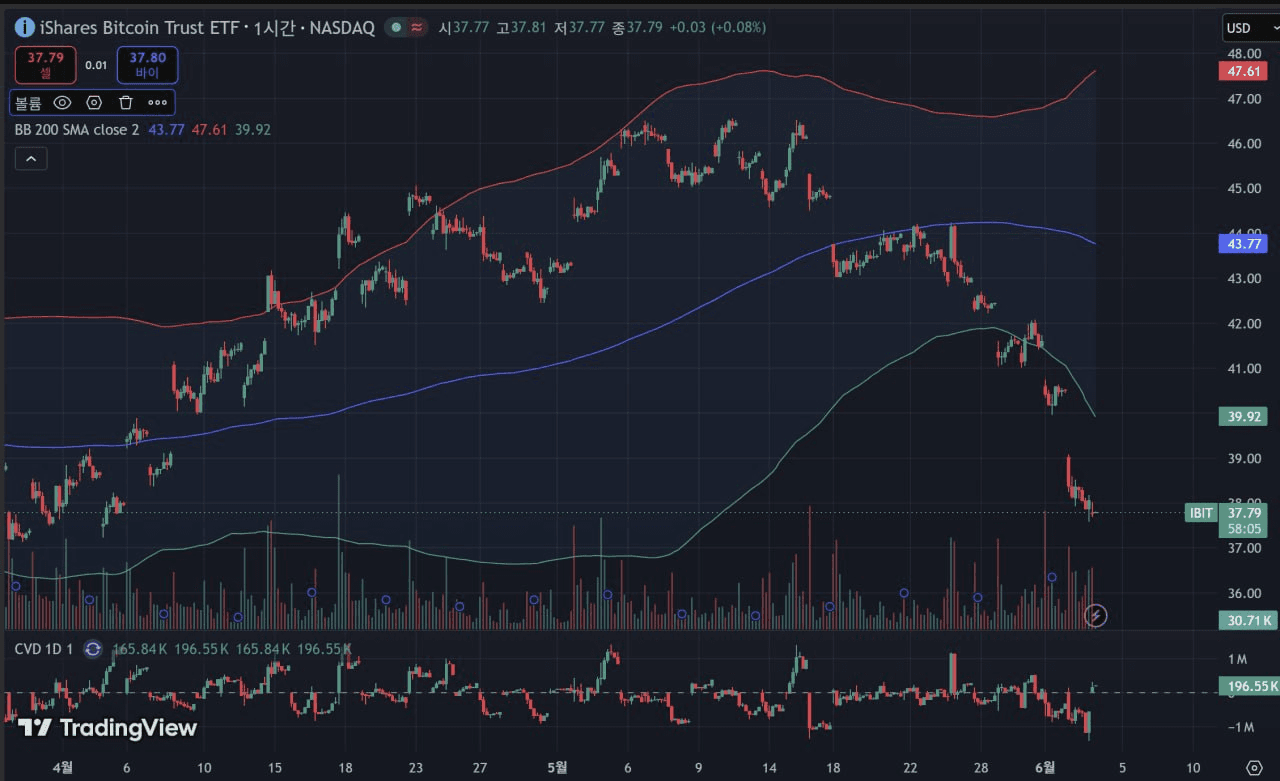Open settings for the 볼륨 indicator
1280x781 pixels.
pos(94,102)
